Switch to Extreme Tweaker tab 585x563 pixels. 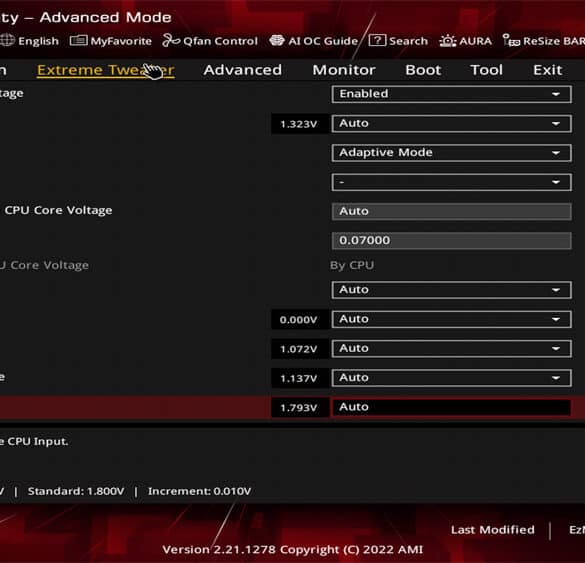[x=106, y=70]
